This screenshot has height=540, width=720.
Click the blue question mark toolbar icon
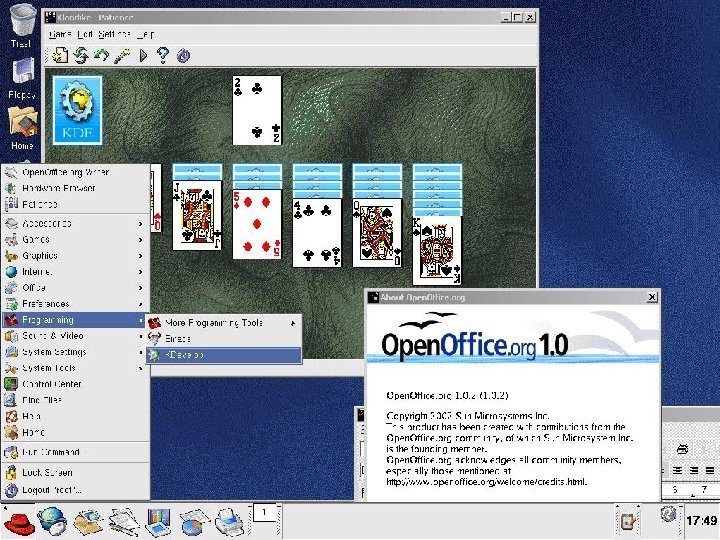click(x=163, y=56)
